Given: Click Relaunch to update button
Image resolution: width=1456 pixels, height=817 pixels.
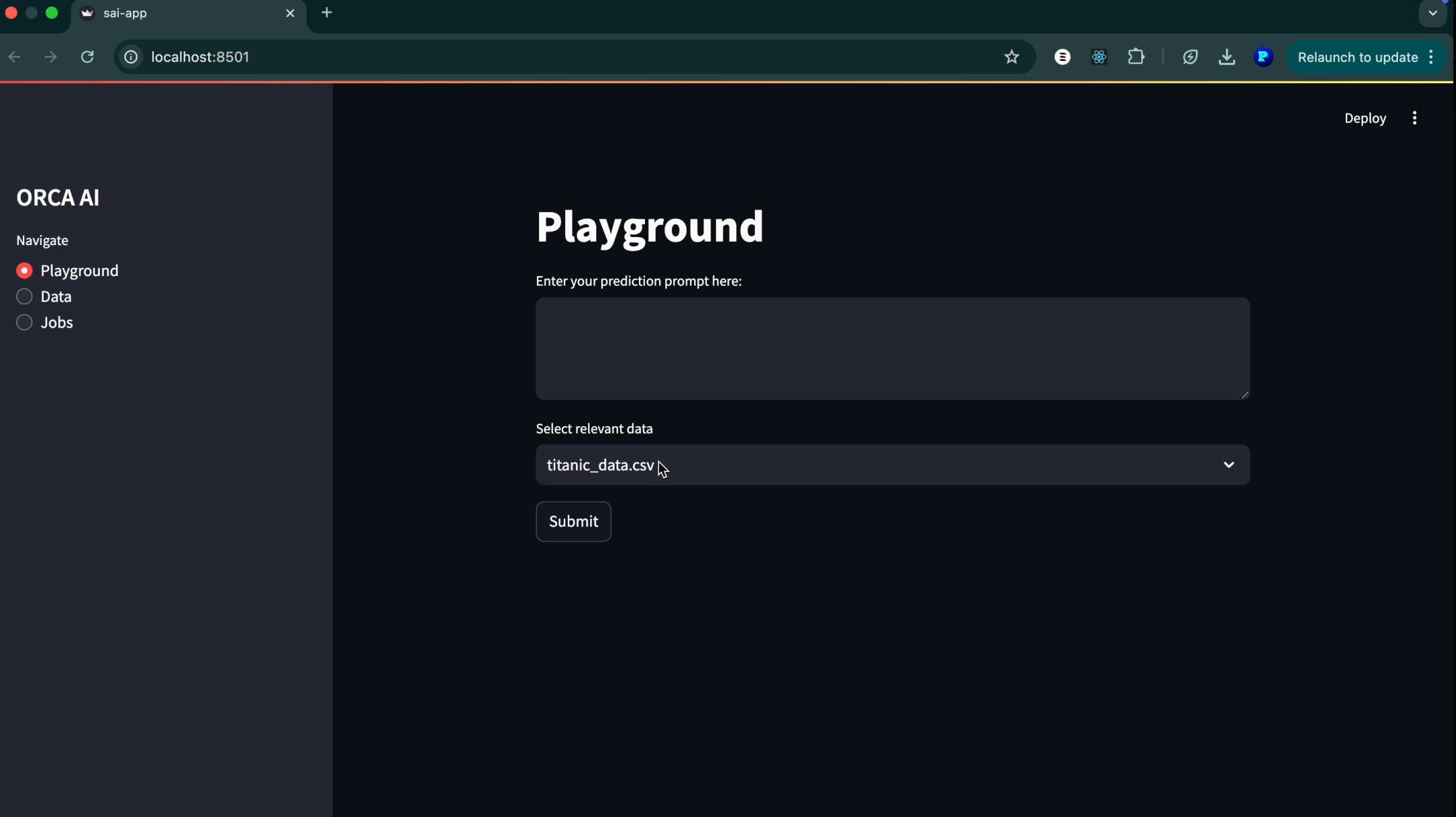Looking at the screenshot, I should [1357, 57].
